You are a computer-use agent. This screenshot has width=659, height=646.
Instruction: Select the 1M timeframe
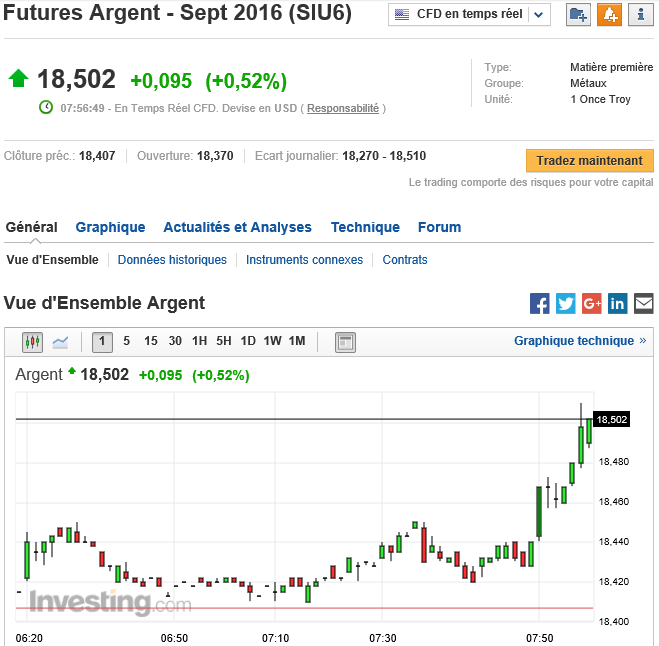click(297, 341)
